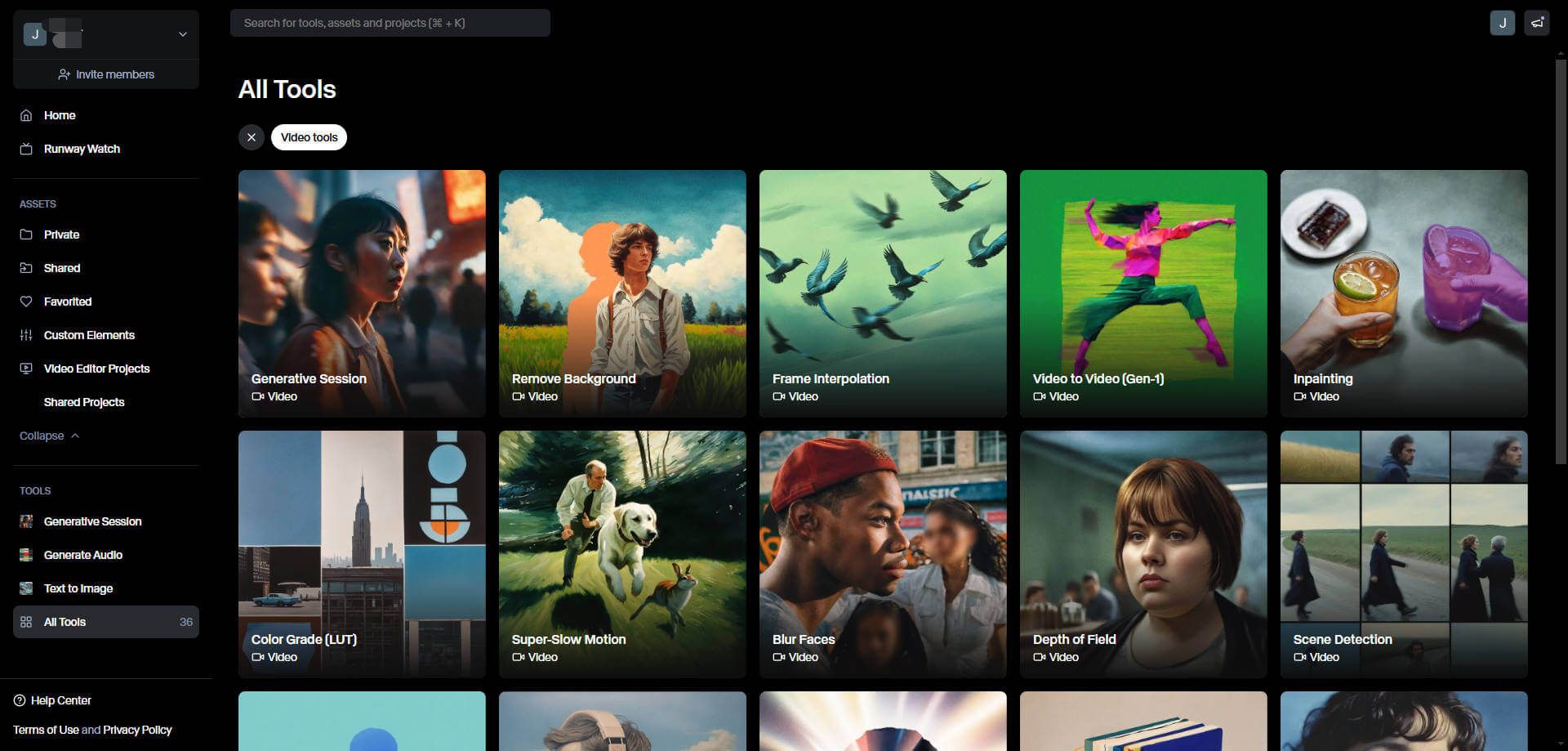Screen dimensions: 1568x751
Task: Click the invite members person icon
Action: (x=64, y=74)
